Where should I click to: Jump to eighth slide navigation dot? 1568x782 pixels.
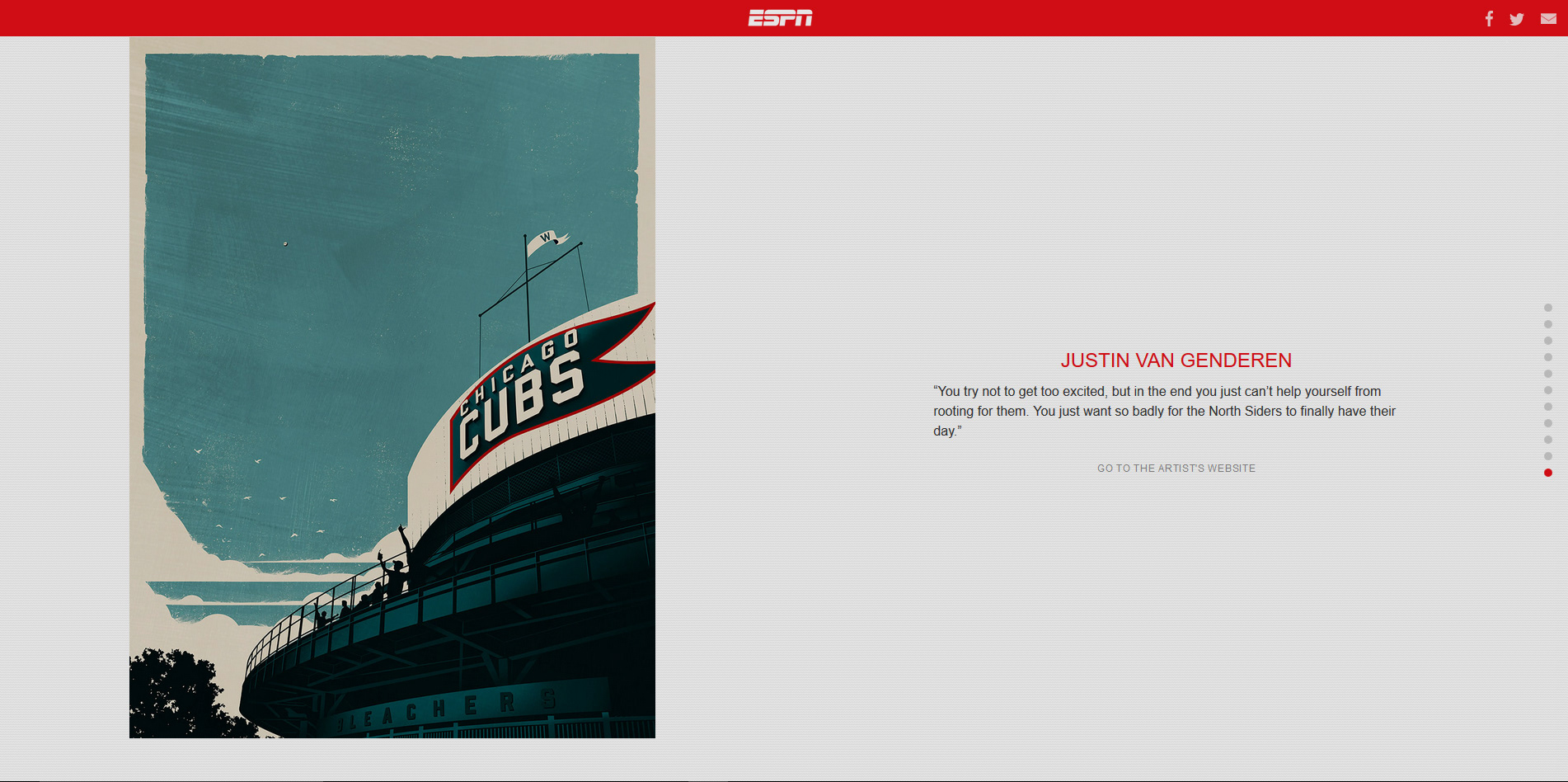1548,423
